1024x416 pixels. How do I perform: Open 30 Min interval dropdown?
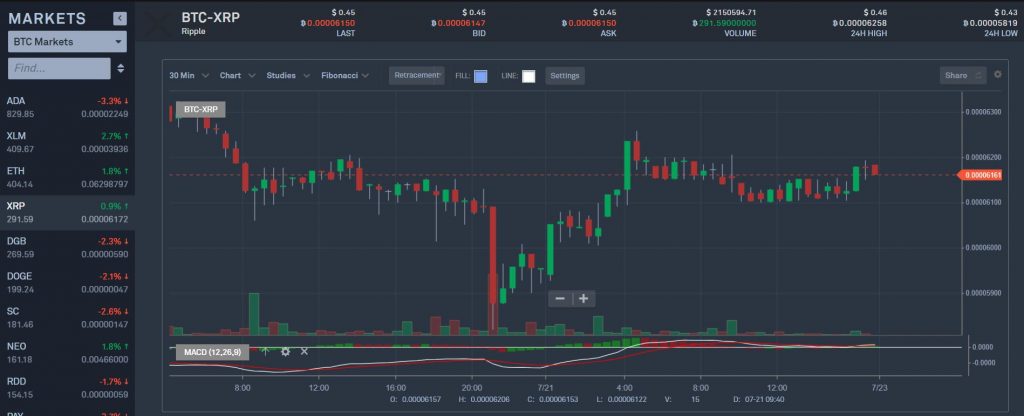click(189, 76)
